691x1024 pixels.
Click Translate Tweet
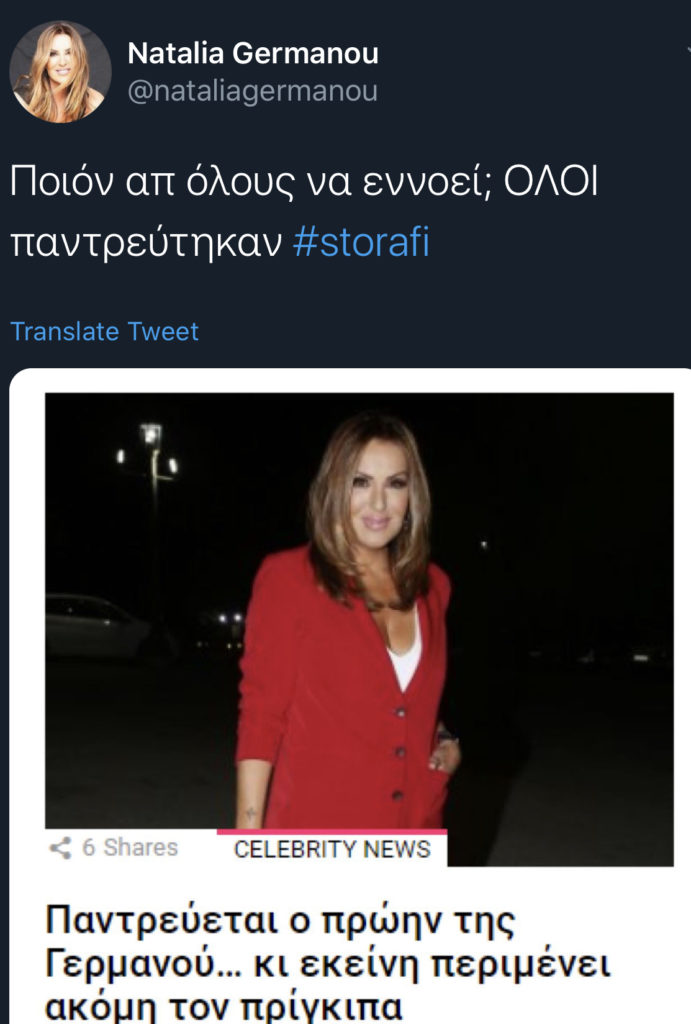coord(104,331)
